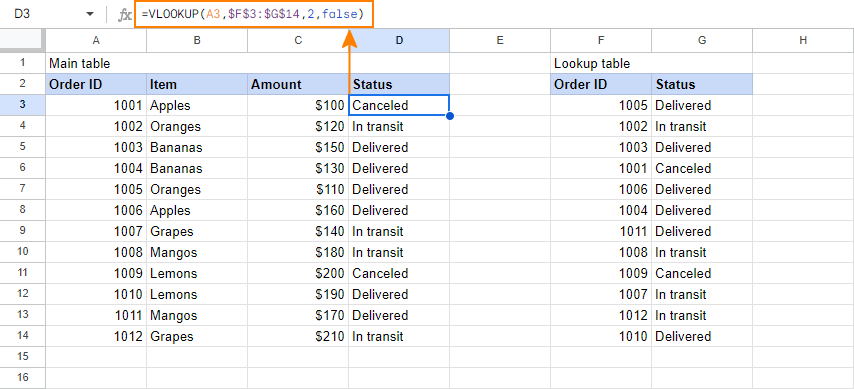The height and width of the screenshot is (389, 854).
Task: Select cell with order ID 1012 in column A
Action: click(96, 336)
